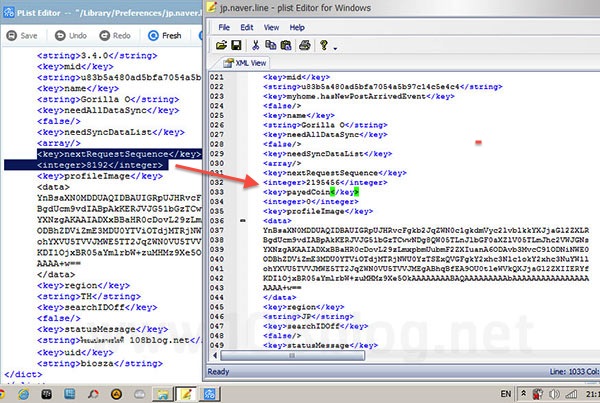The image size is (600, 403).
Task: Click the Print toolbar icon
Action: pyautogui.click(x=305, y=45)
